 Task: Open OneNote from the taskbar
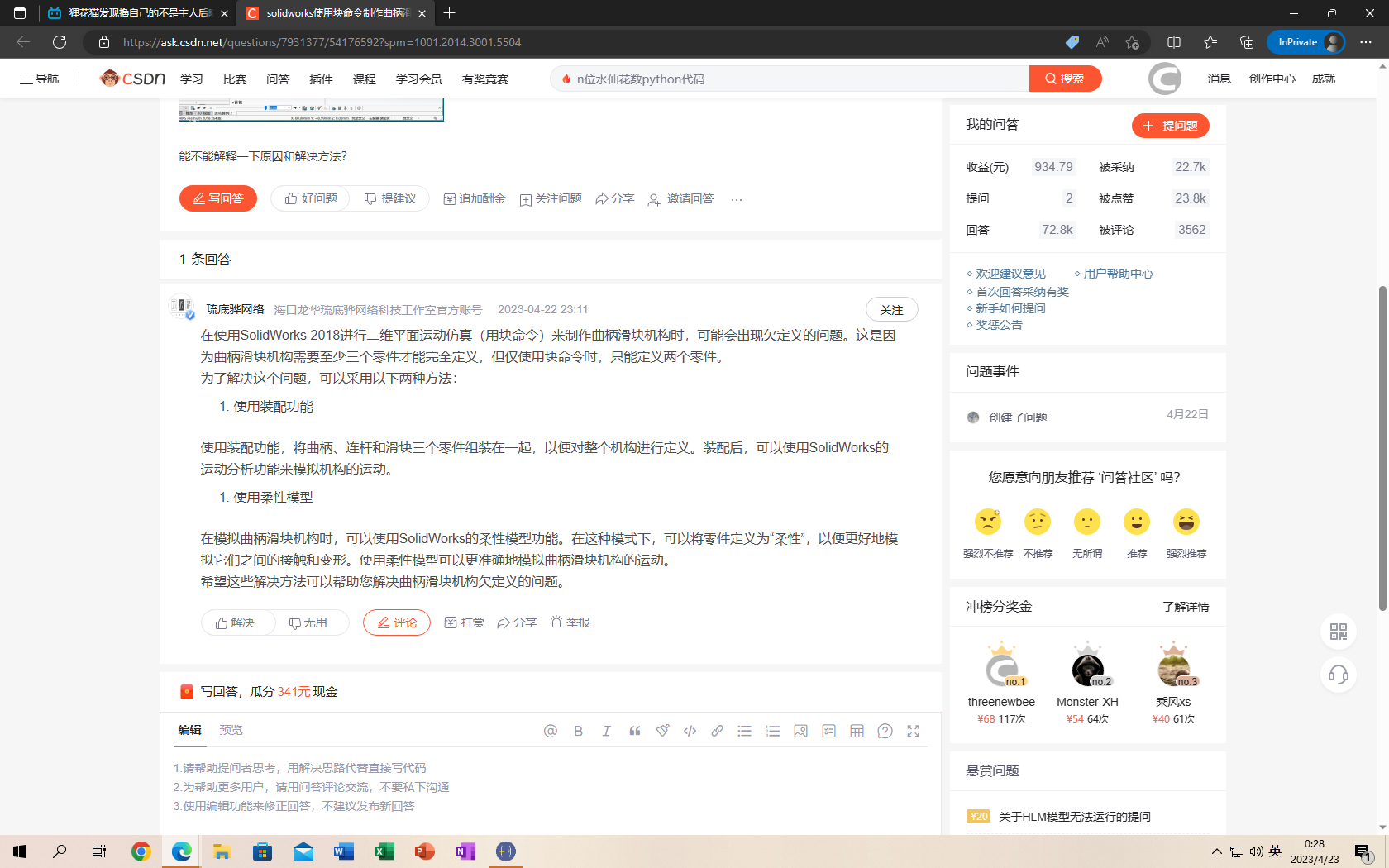[465, 851]
